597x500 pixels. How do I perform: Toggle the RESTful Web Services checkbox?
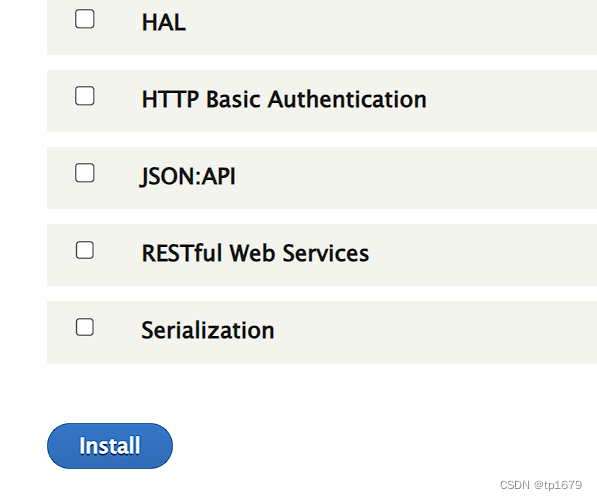click(x=85, y=250)
